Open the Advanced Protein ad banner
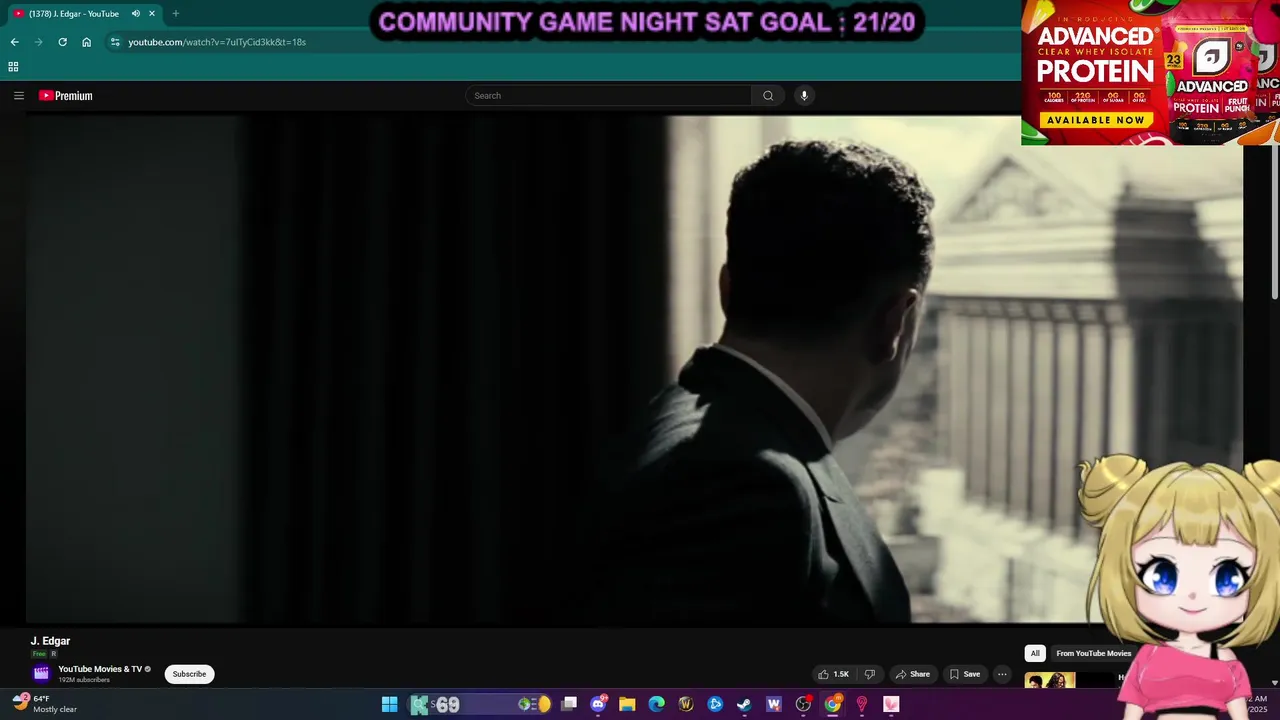The height and width of the screenshot is (720, 1280). point(1150,72)
